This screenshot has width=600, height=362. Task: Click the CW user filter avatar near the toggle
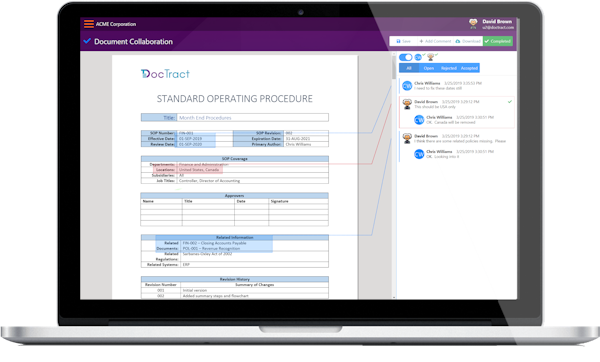418,57
